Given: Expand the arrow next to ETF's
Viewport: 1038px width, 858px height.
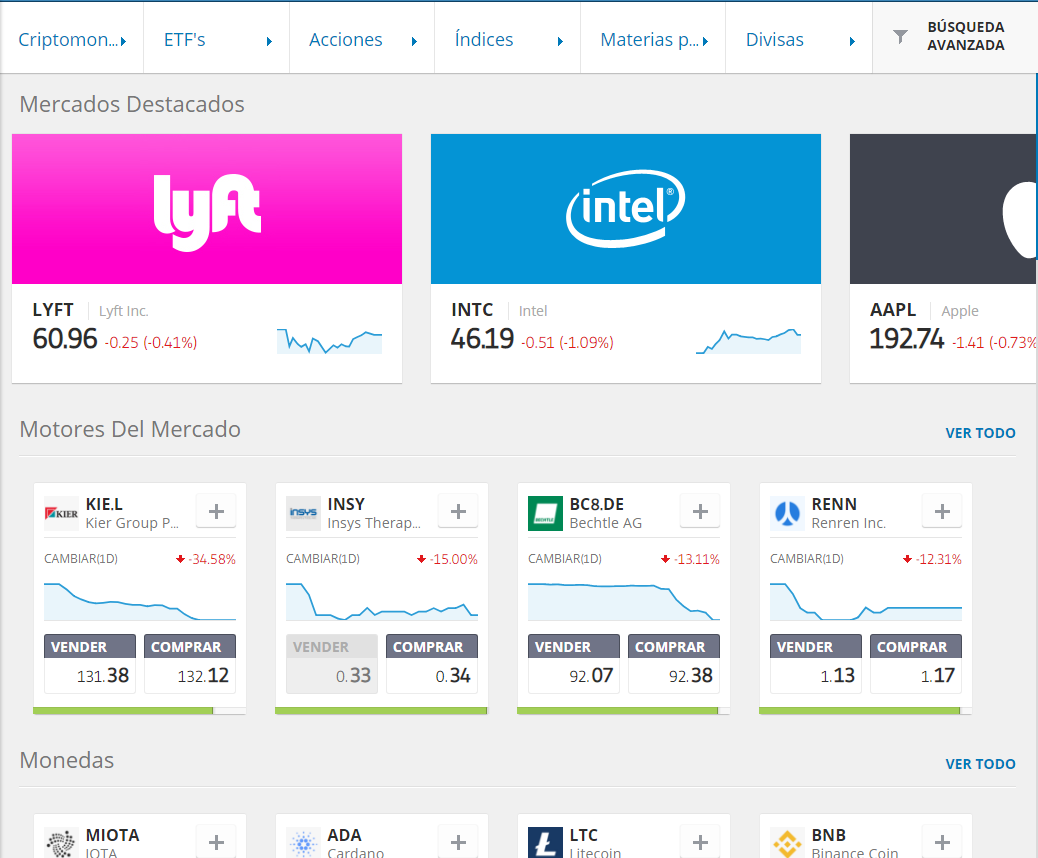Looking at the screenshot, I should [x=269, y=41].
